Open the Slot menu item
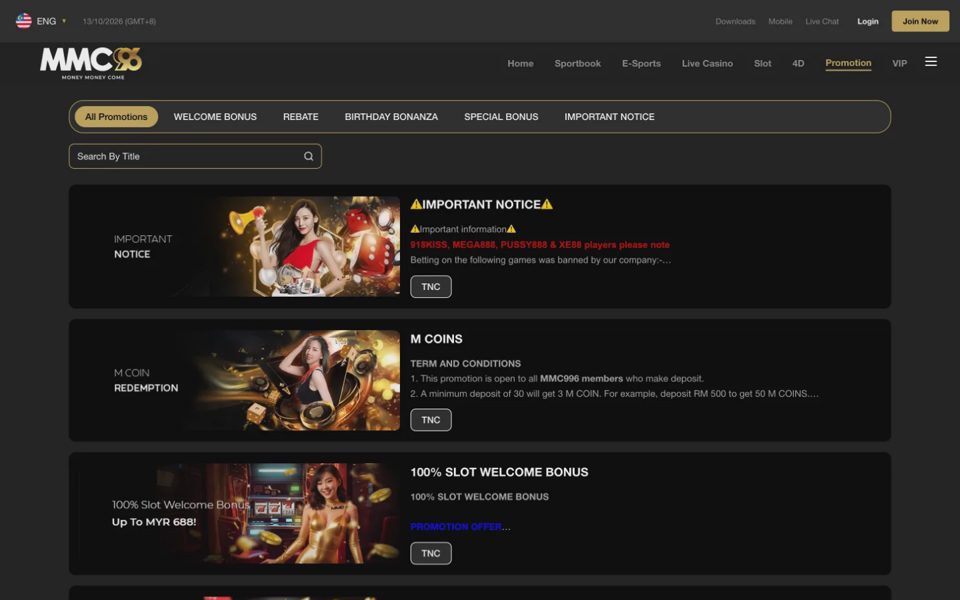Image resolution: width=960 pixels, height=600 pixels. (762, 64)
